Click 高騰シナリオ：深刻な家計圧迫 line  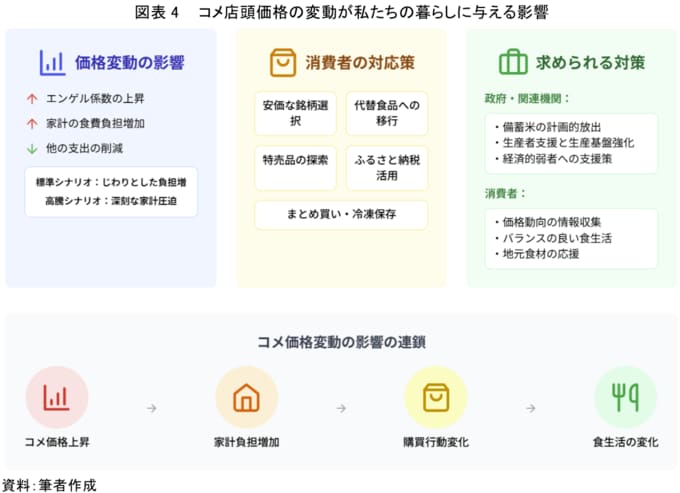111,201
